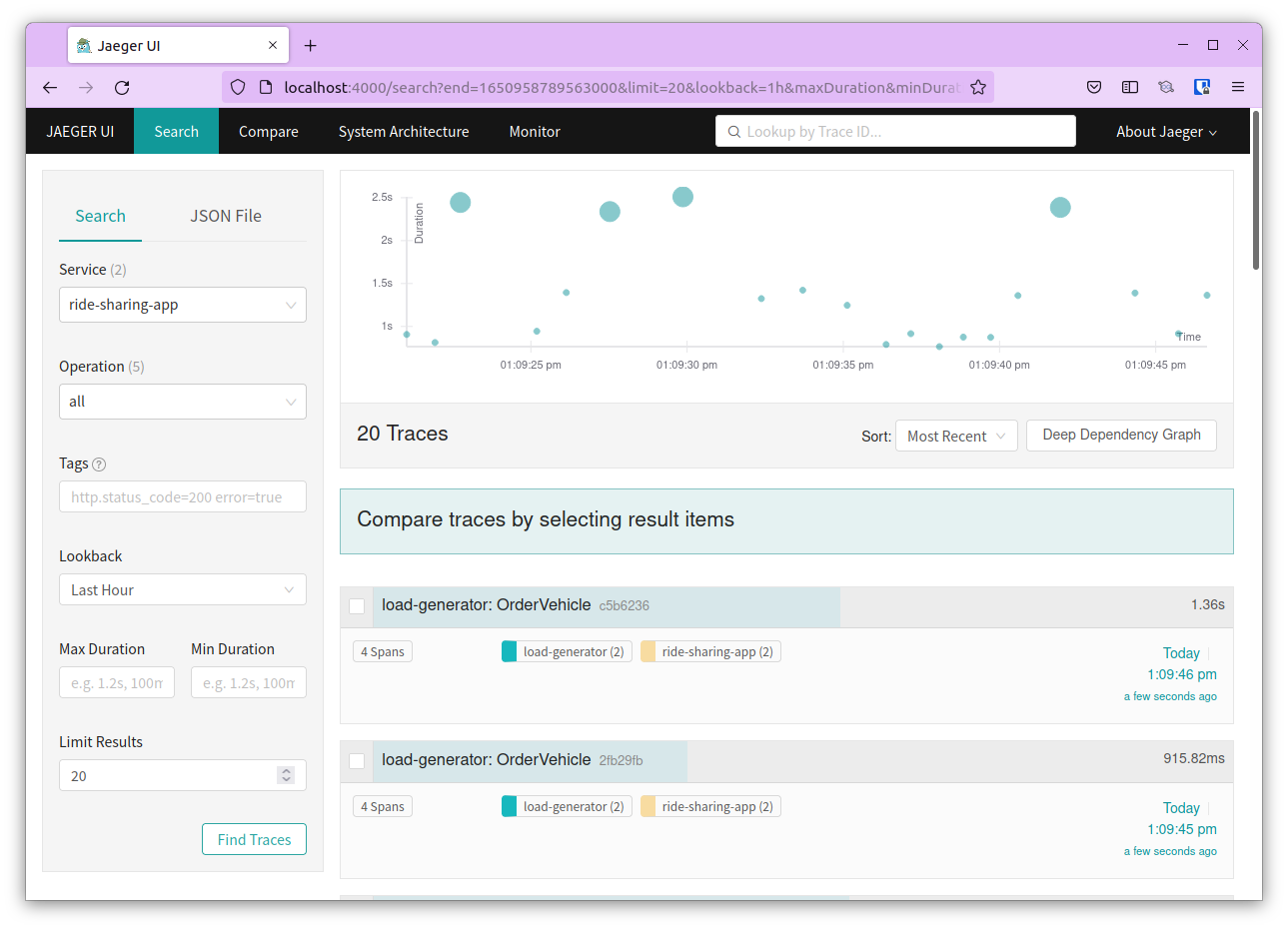This screenshot has height=929, width=1288.
Task: Click the large scatter dot nearest 01:09:30 pm
Action: click(682, 197)
